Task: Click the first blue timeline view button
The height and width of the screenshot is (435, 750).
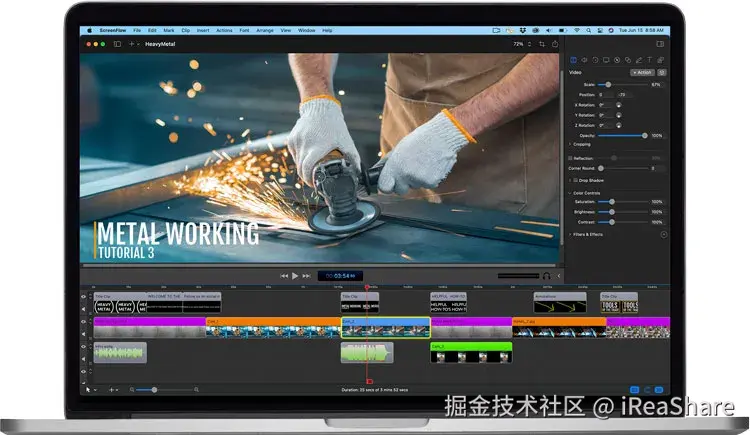Action: click(635, 390)
